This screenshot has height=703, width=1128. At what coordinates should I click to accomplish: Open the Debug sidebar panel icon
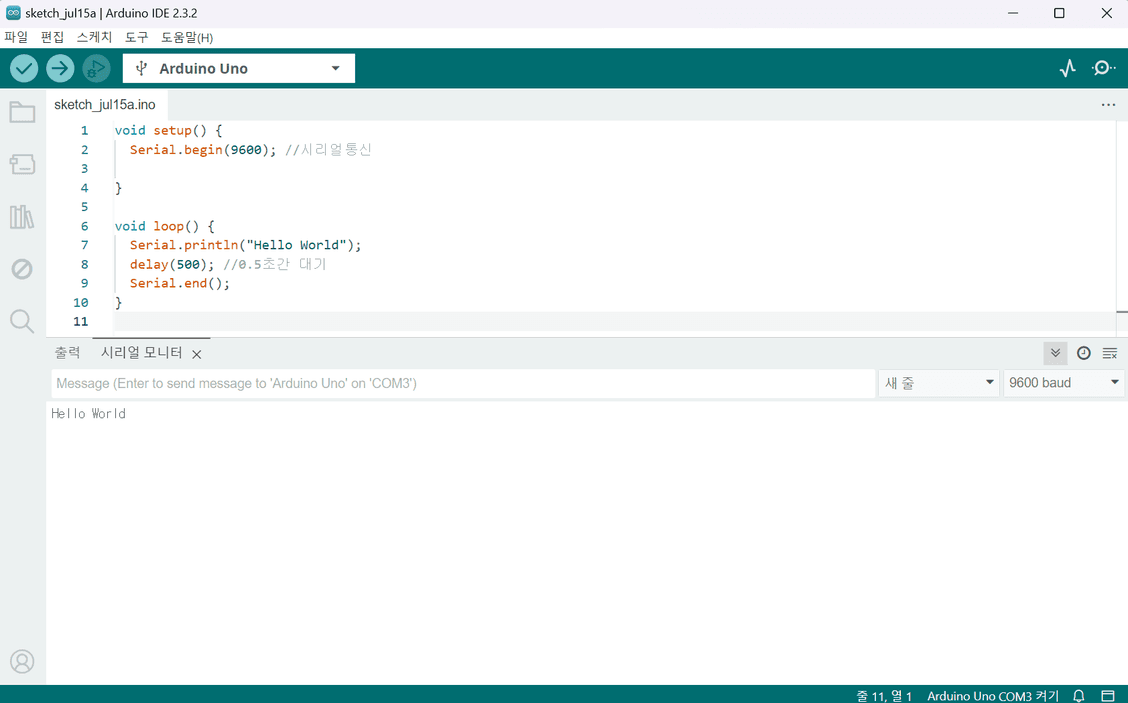tap(22, 269)
